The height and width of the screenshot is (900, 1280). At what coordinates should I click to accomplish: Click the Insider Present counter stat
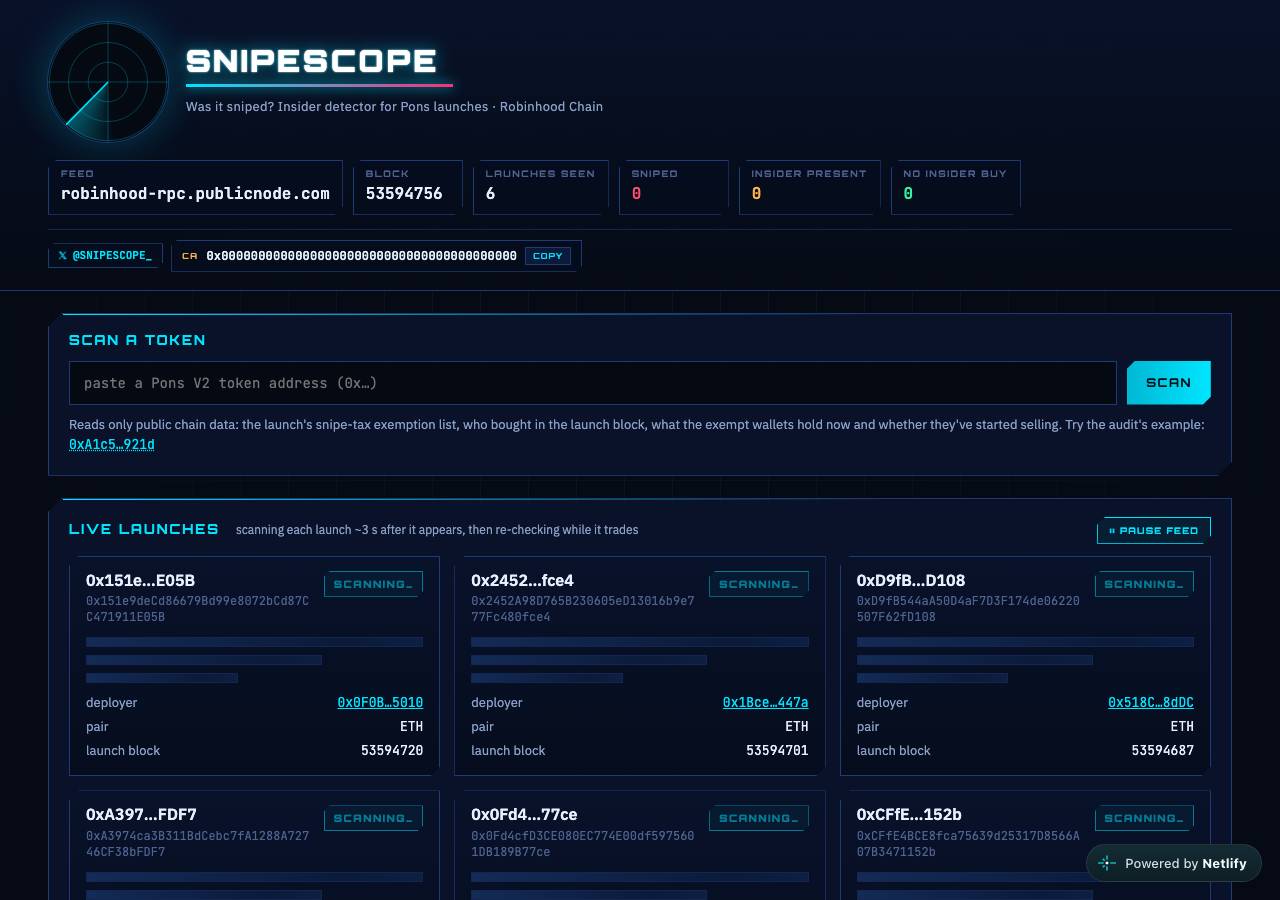tap(810, 187)
